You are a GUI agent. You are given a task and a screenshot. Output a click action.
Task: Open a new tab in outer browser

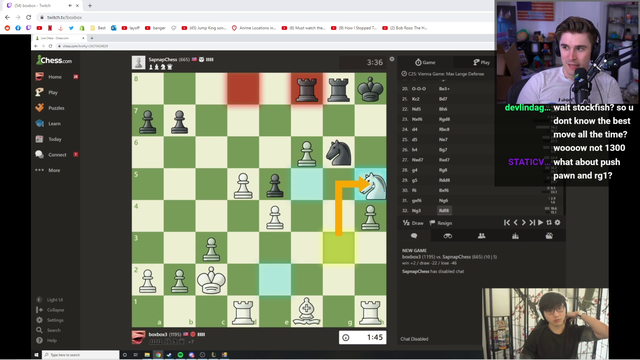click(x=90, y=6)
